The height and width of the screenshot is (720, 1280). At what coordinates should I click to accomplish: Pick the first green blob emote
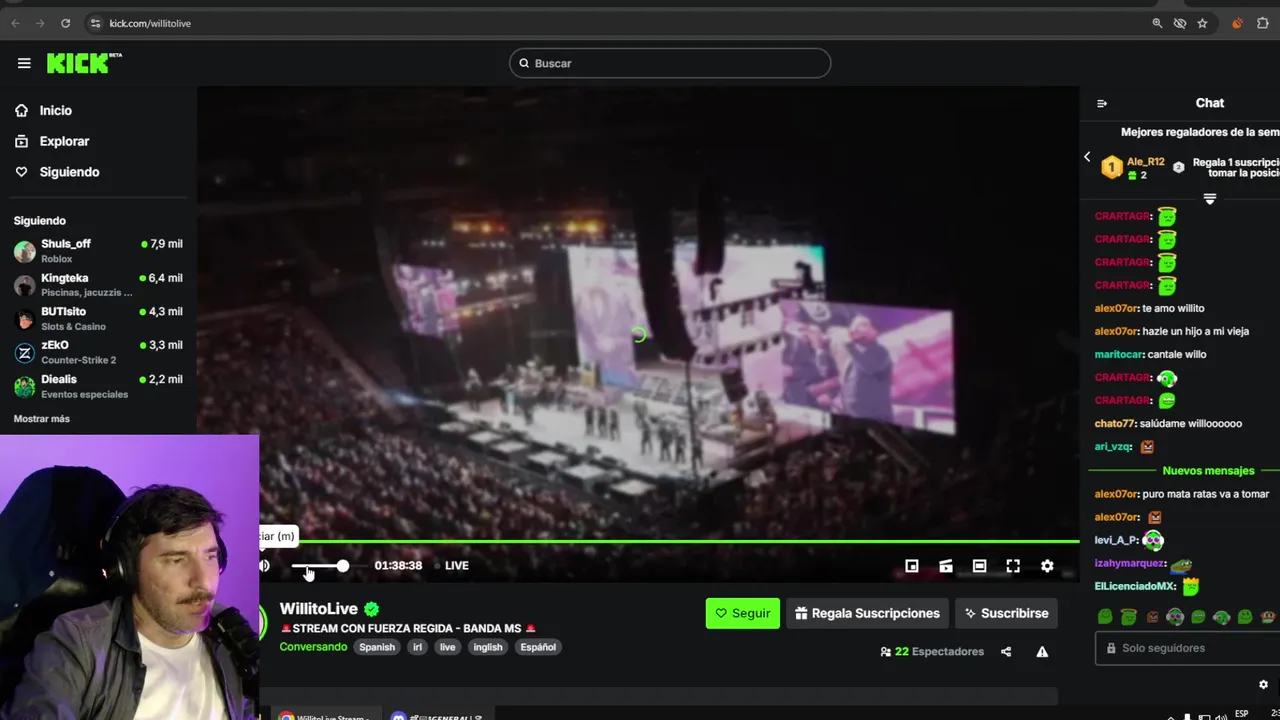click(x=1105, y=618)
